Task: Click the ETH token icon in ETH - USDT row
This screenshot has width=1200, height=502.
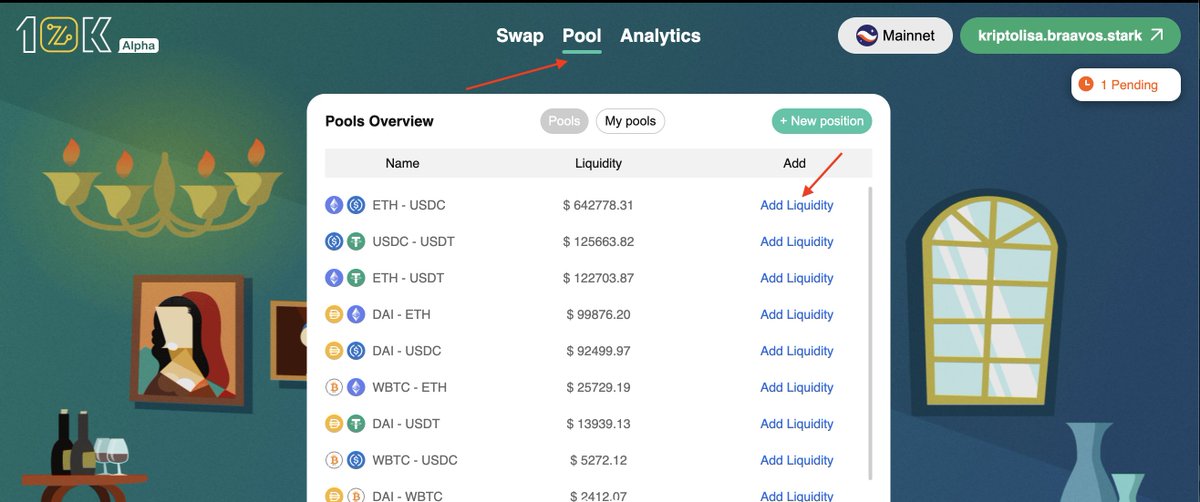Action: pos(334,278)
